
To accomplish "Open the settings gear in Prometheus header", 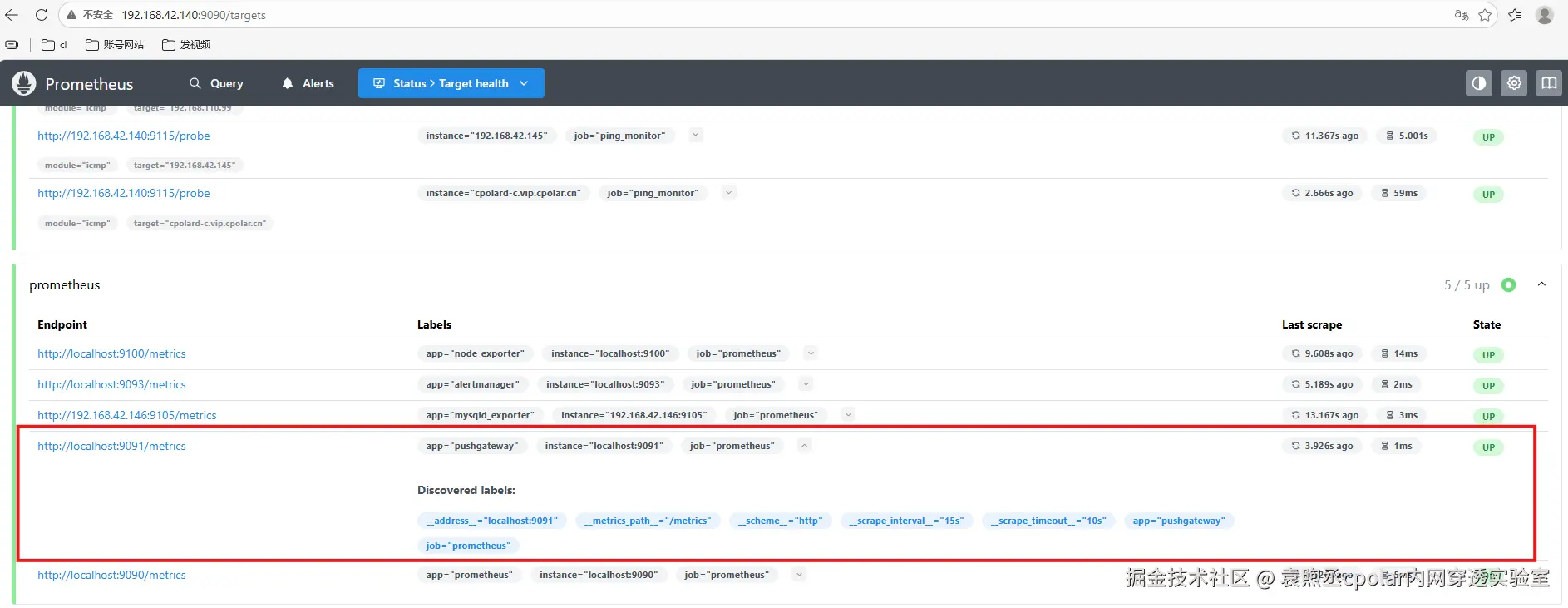I will (1514, 83).
